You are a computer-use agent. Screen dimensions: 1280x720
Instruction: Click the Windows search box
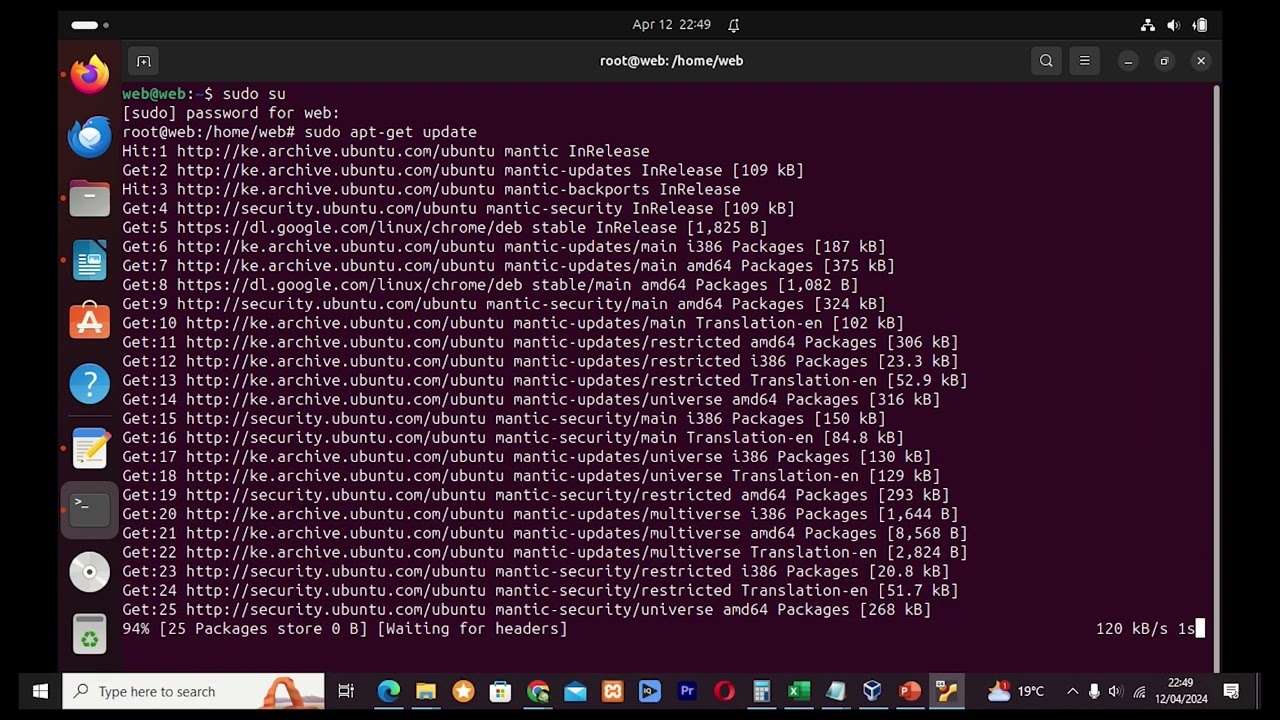(x=193, y=691)
